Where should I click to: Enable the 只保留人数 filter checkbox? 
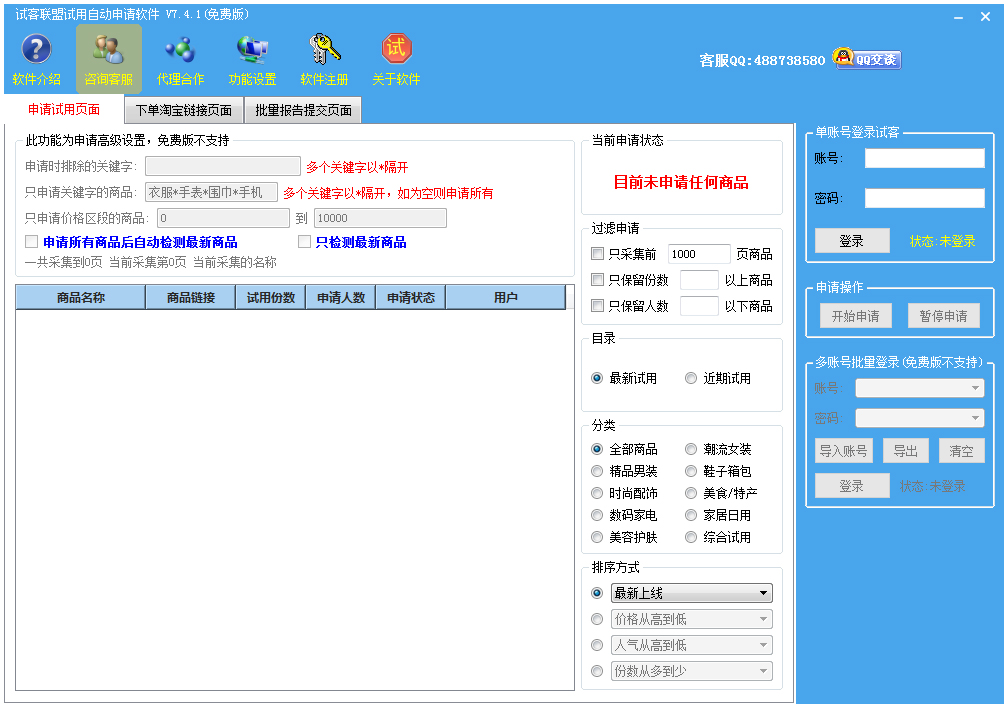(x=597, y=306)
